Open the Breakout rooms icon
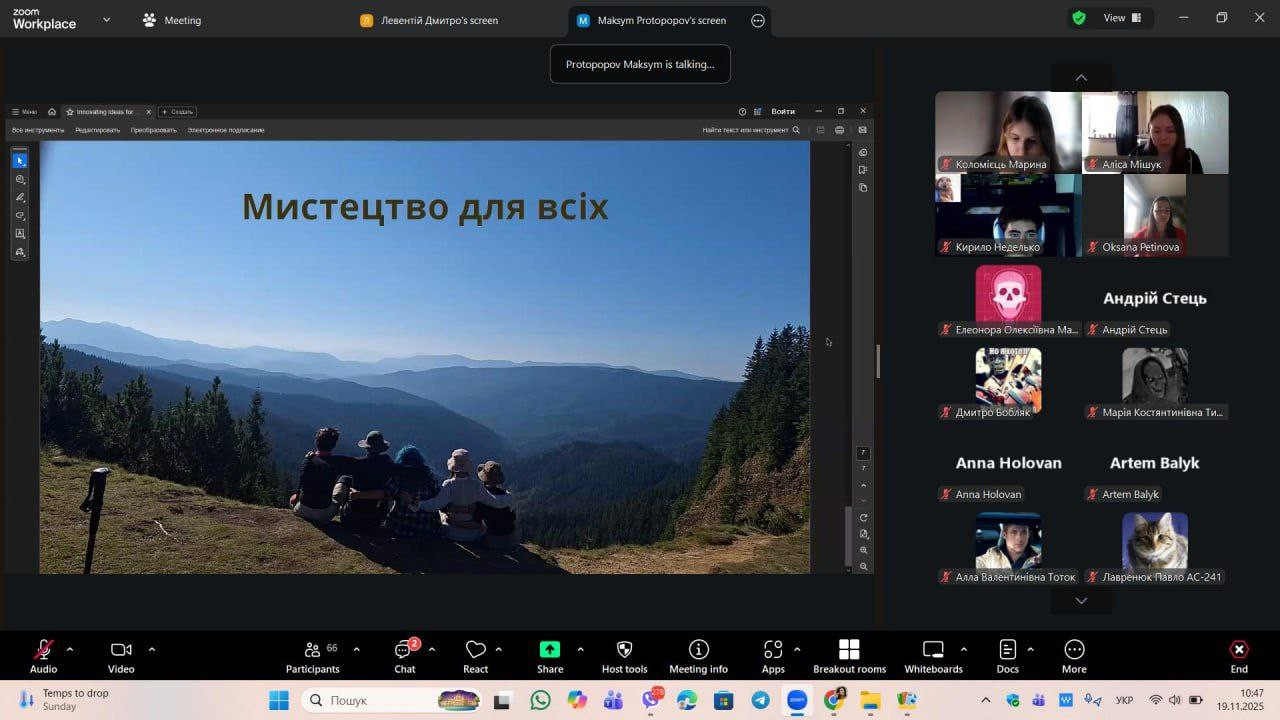This screenshot has height=720, width=1280. point(849,656)
